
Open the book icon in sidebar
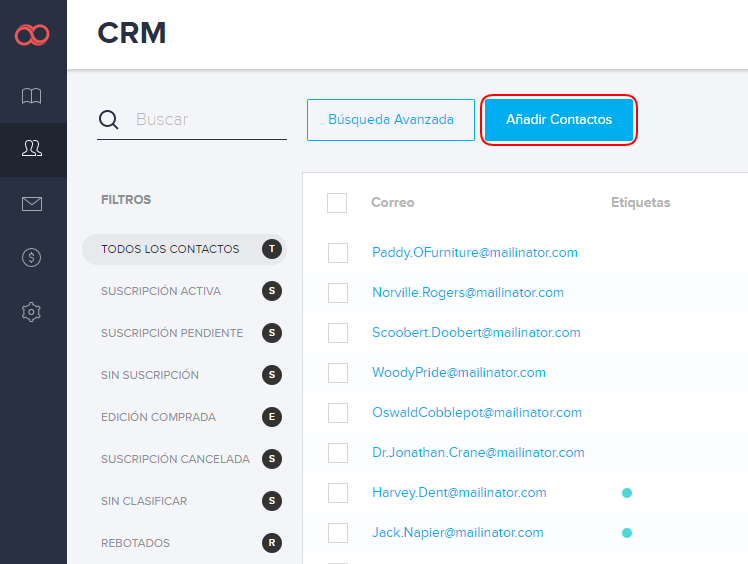[32, 96]
